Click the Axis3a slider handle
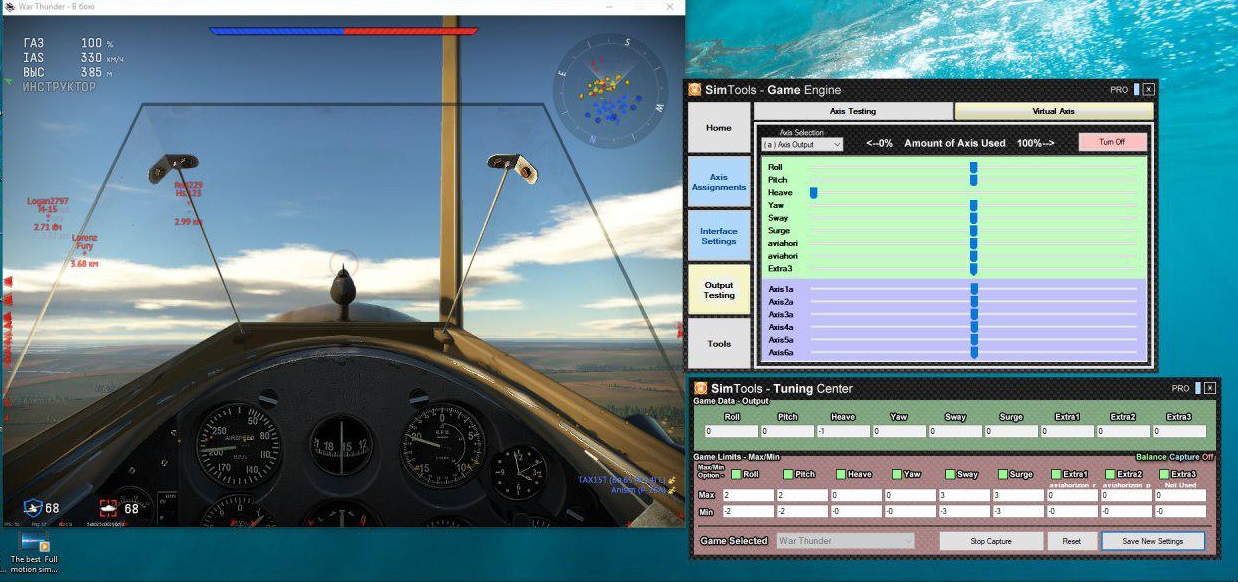The height and width of the screenshot is (582, 1238). 973,314
